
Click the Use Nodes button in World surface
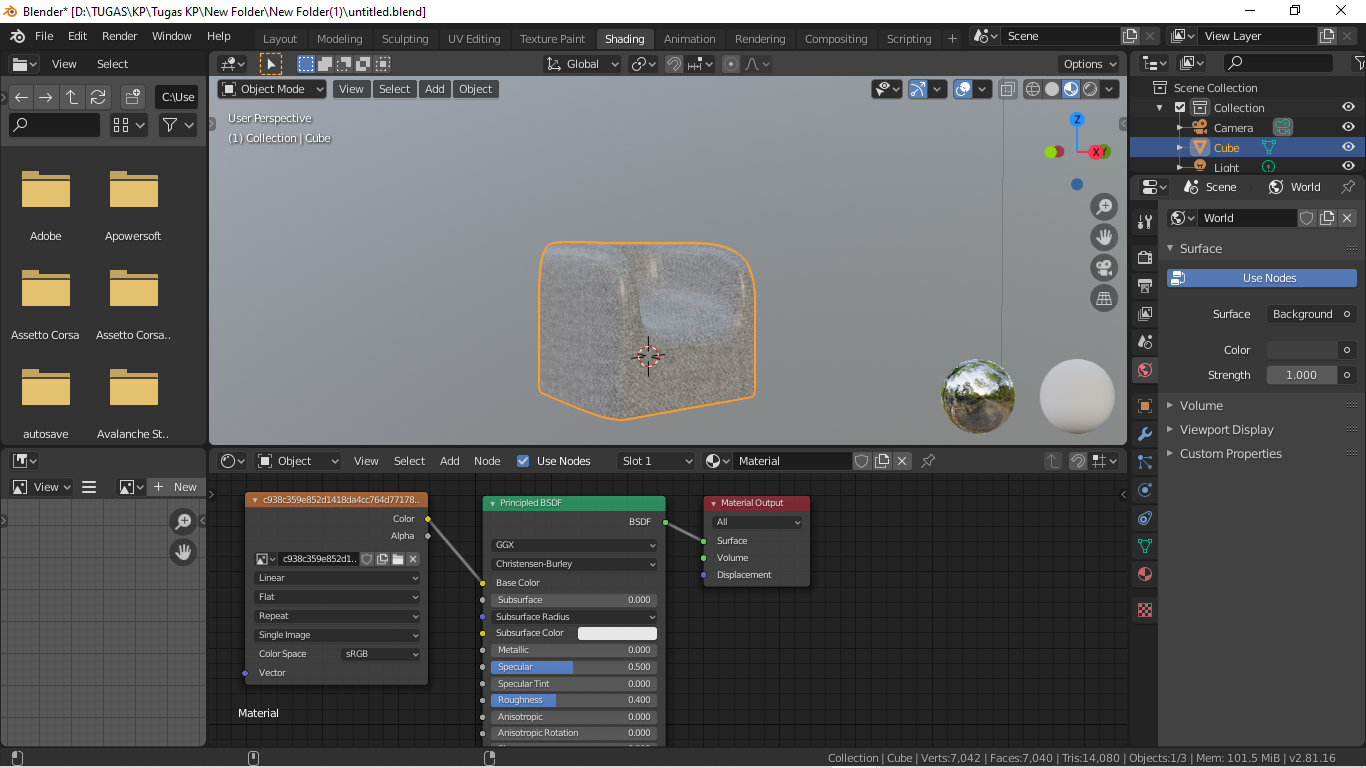click(1261, 277)
